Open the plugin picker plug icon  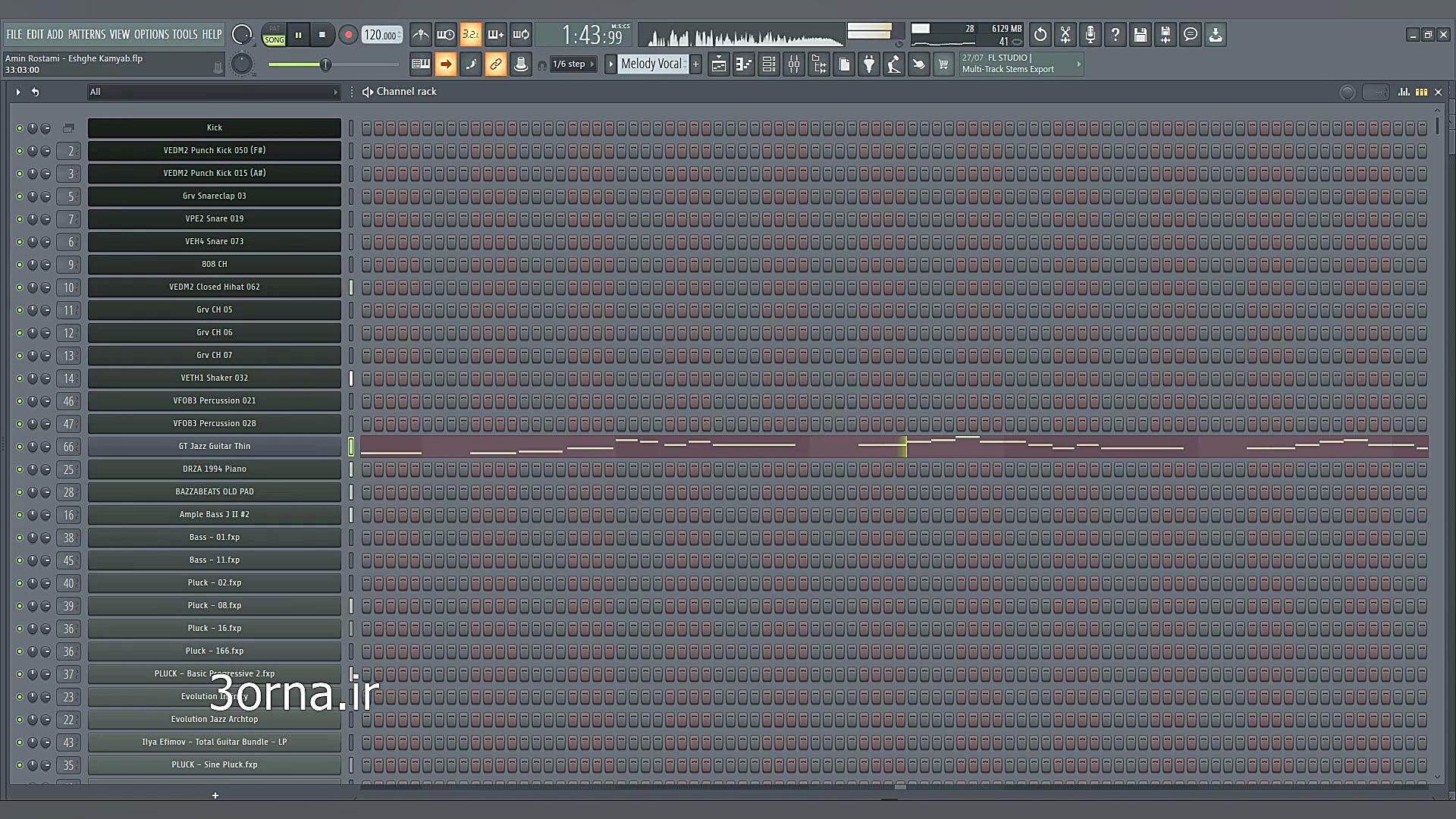pos(869,64)
